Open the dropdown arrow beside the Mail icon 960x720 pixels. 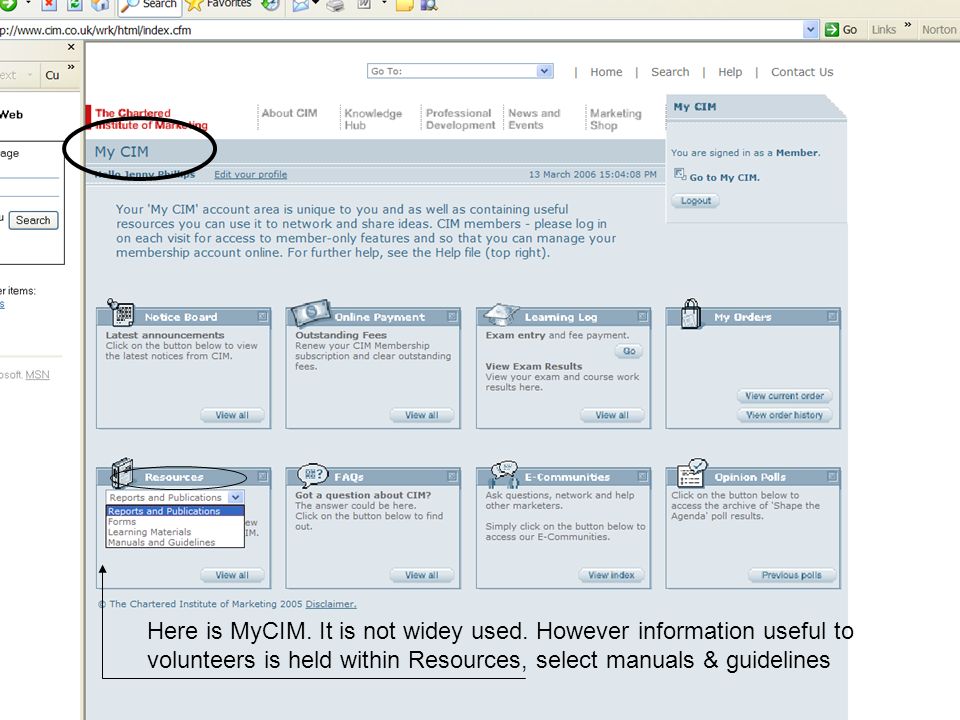[315, 4]
